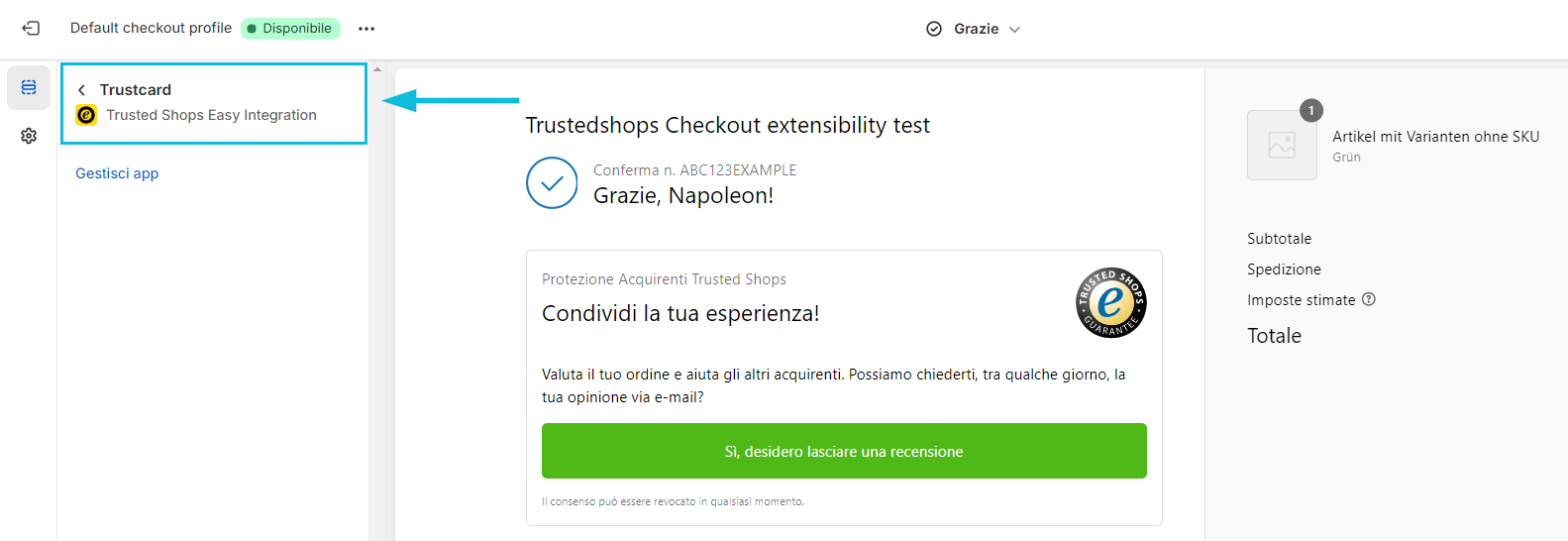This screenshot has width=1568, height=541.
Task: Click the Disponibile status badge
Action: coord(290,29)
